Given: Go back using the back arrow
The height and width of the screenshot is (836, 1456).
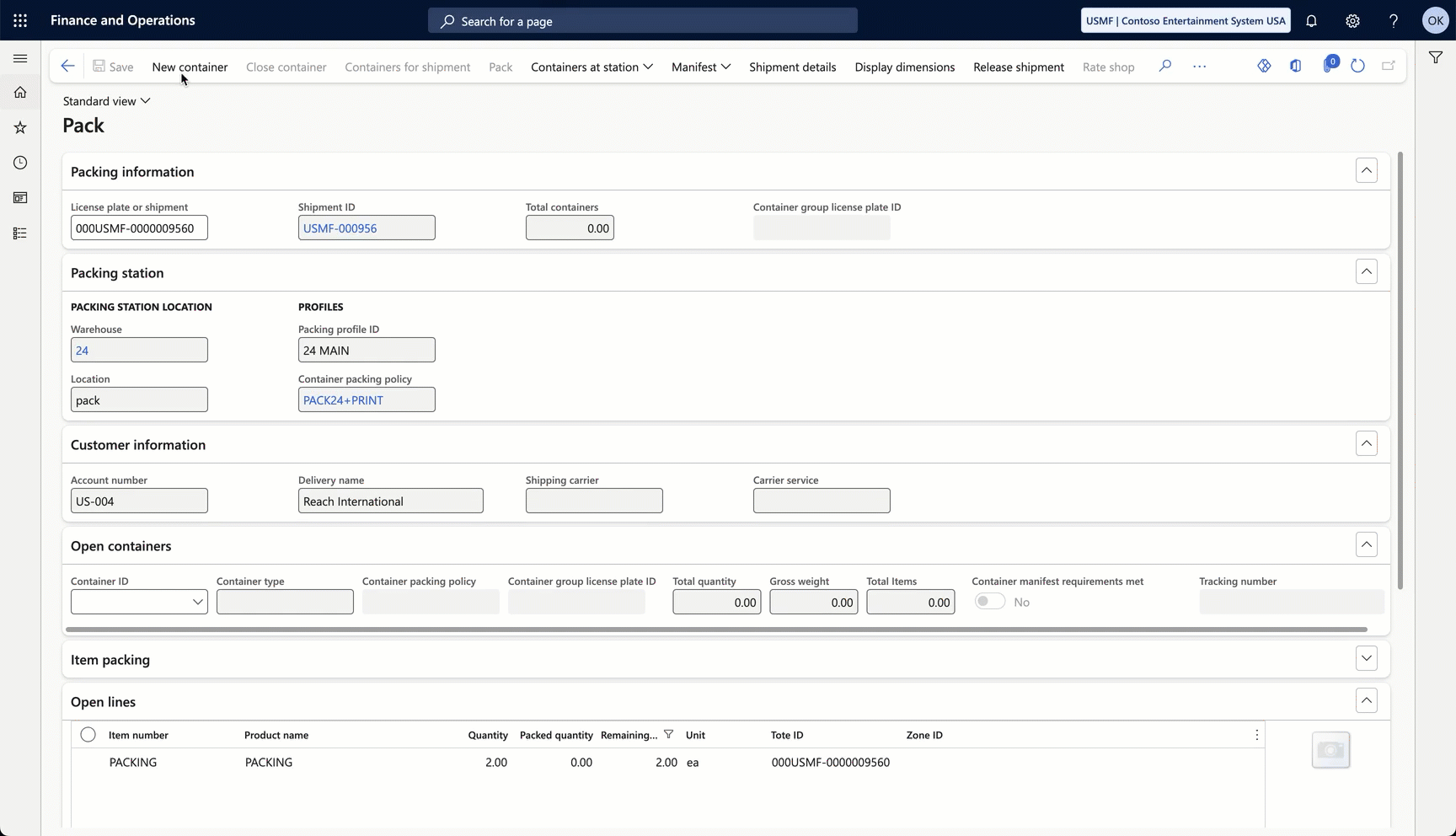Looking at the screenshot, I should pyautogui.click(x=67, y=66).
